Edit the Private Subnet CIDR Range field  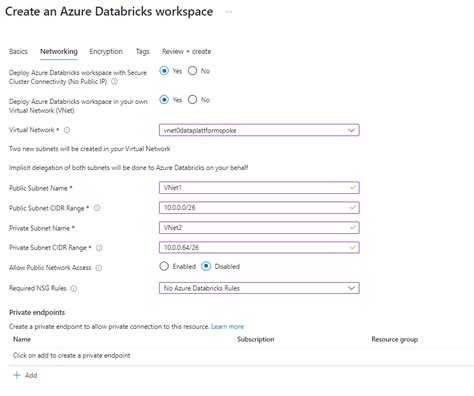259,247
